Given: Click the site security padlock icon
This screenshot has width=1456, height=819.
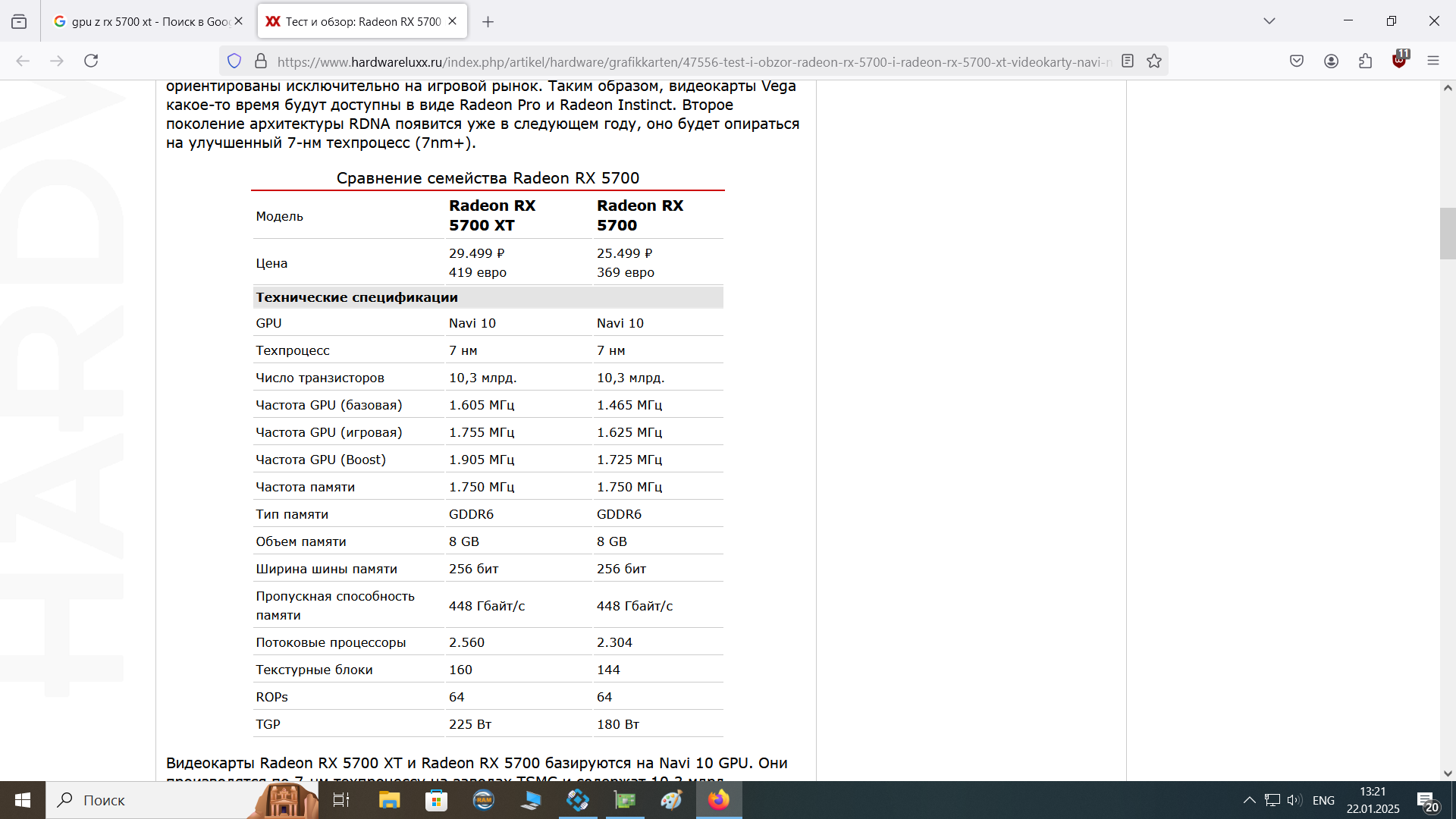Looking at the screenshot, I should tap(260, 61).
